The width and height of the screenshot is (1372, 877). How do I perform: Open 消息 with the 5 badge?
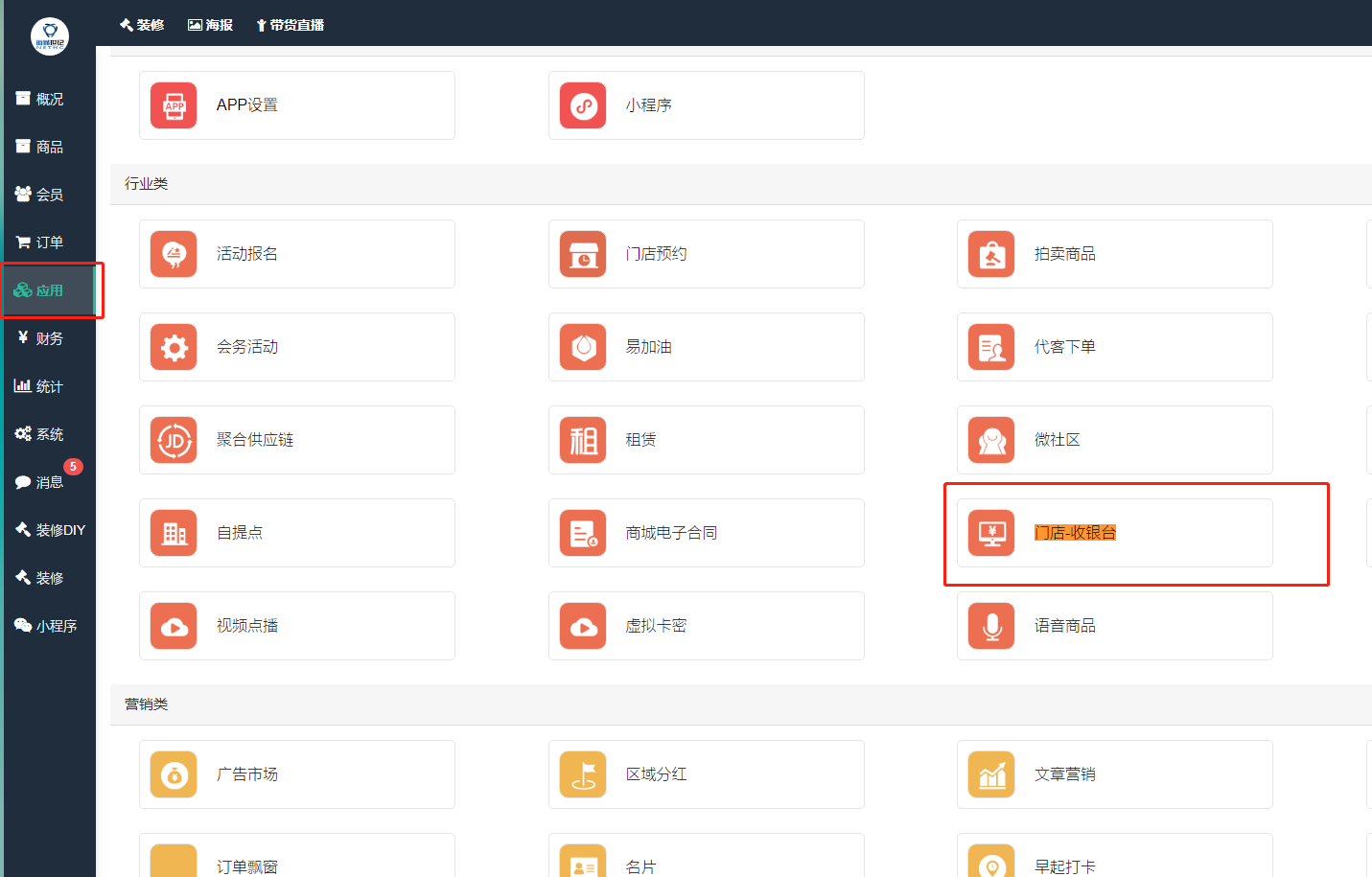tap(48, 482)
